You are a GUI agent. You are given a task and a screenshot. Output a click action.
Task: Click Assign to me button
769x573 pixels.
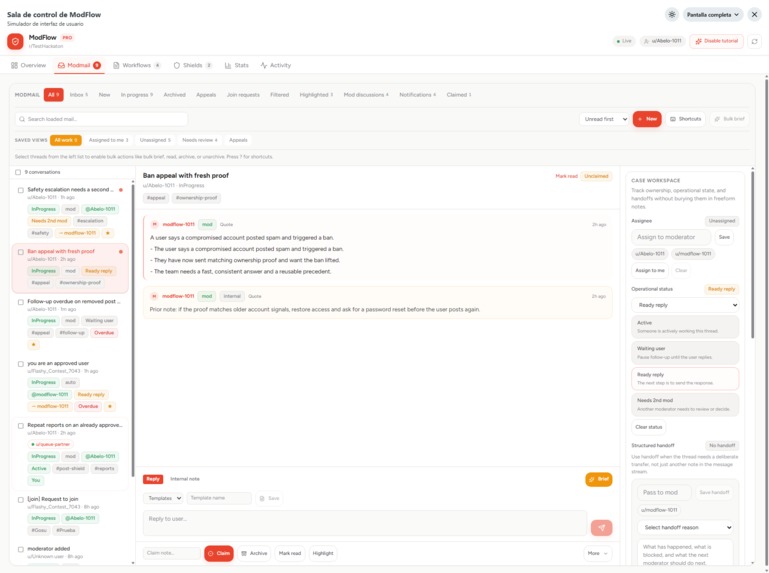pyautogui.click(x=650, y=270)
